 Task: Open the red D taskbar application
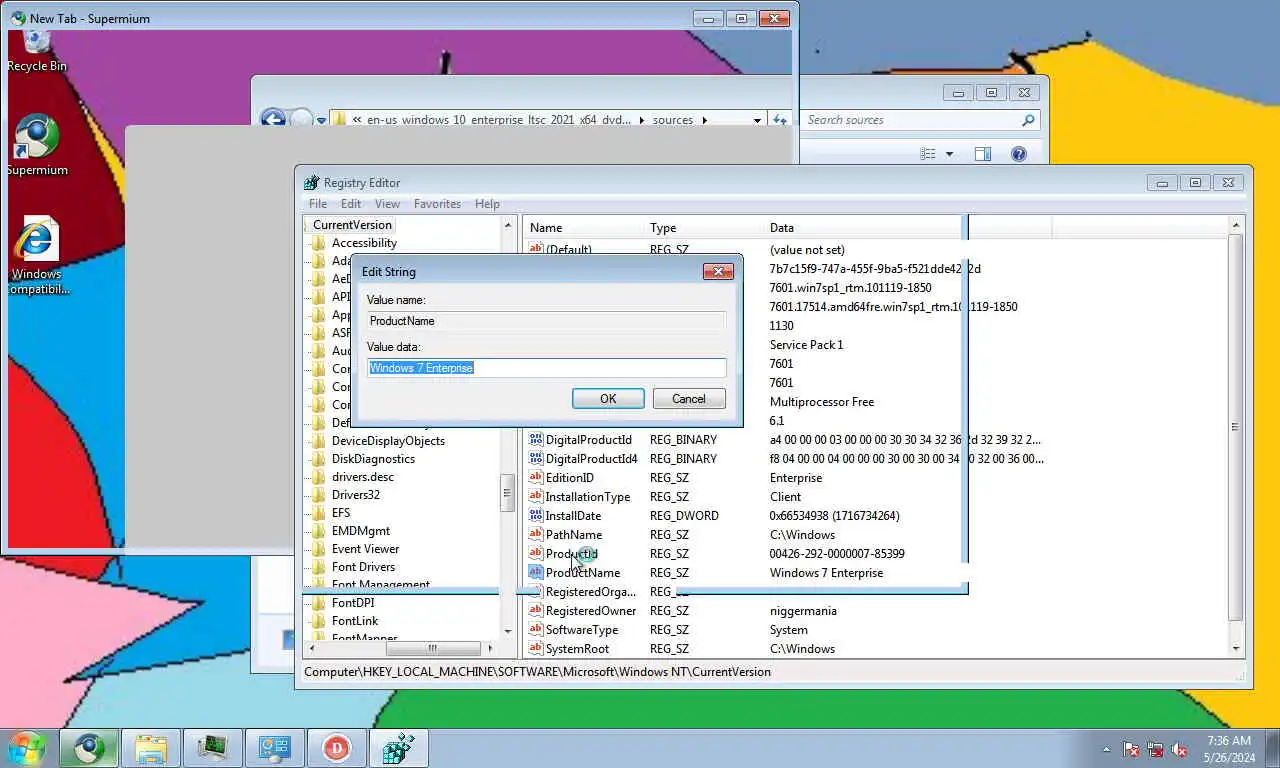[336, 748]
